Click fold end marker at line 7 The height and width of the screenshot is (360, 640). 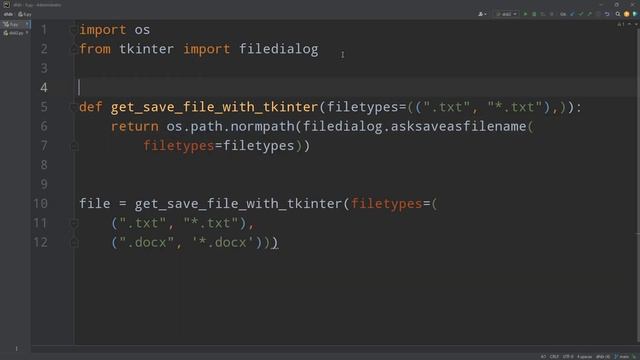tap(74, 146)
